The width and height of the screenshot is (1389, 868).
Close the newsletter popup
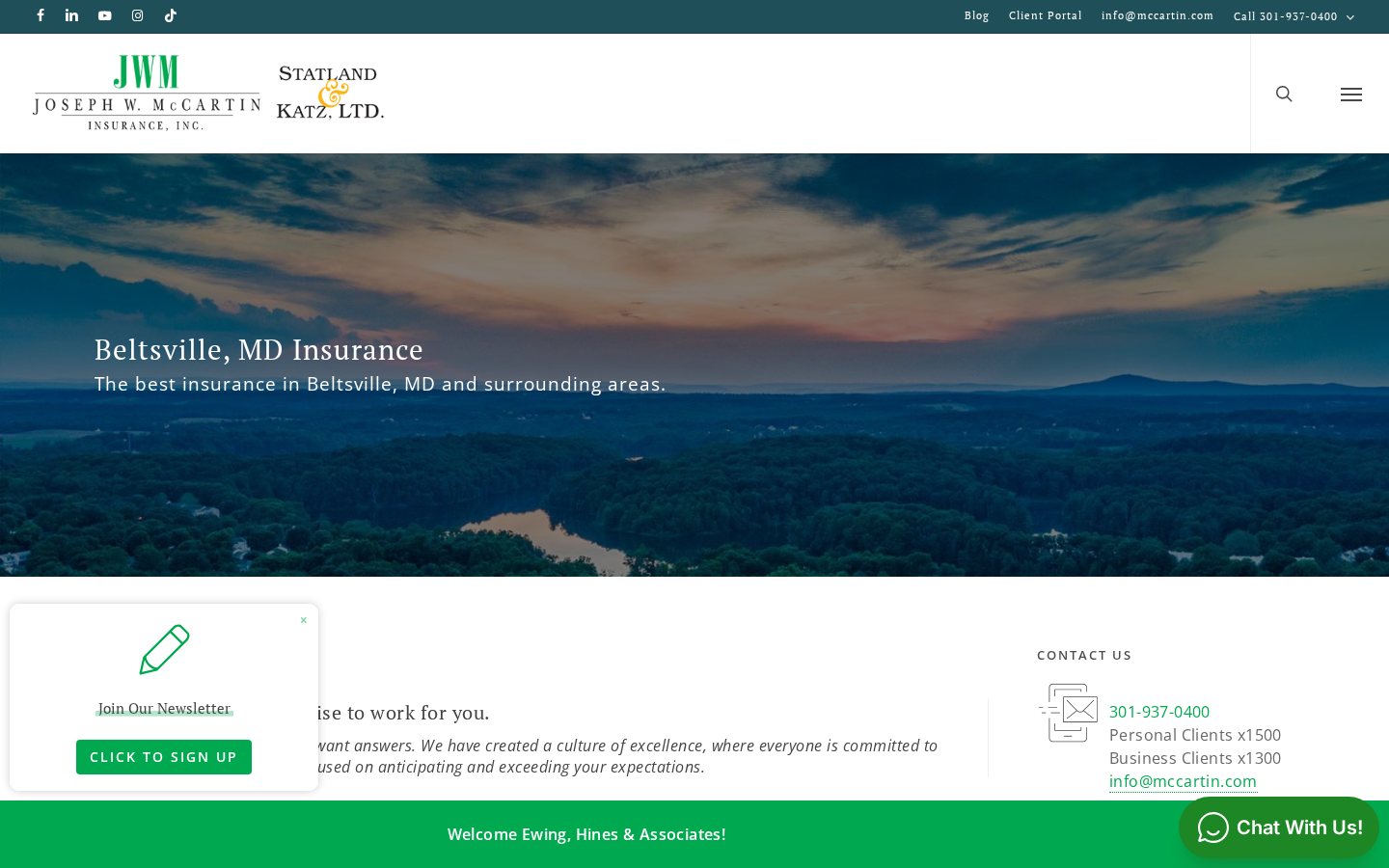click(303, 620)
